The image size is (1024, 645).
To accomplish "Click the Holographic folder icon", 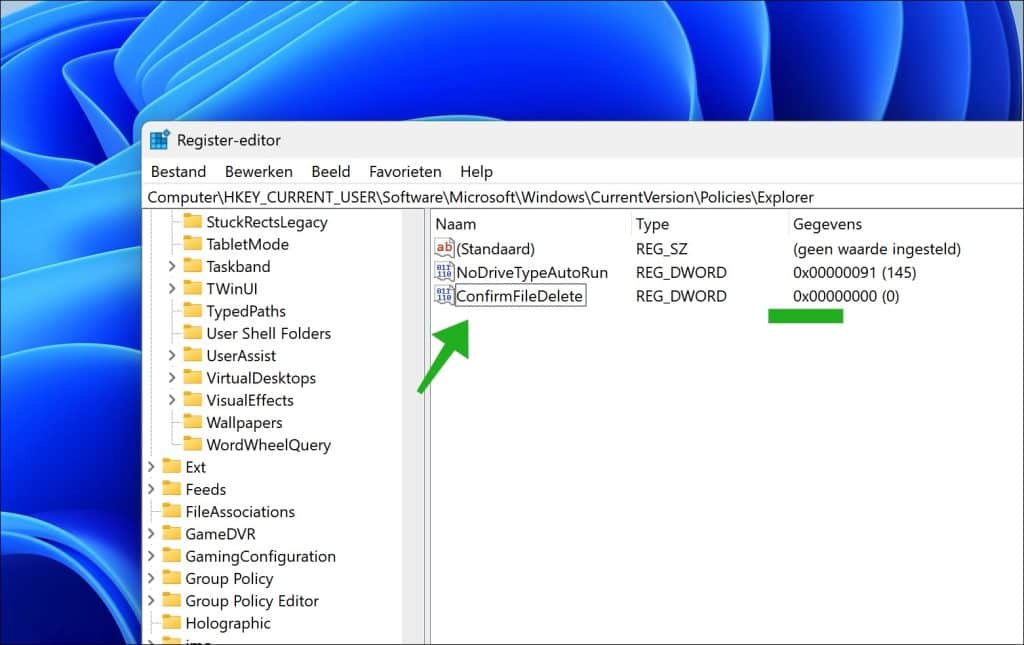I will coord(172,623).
